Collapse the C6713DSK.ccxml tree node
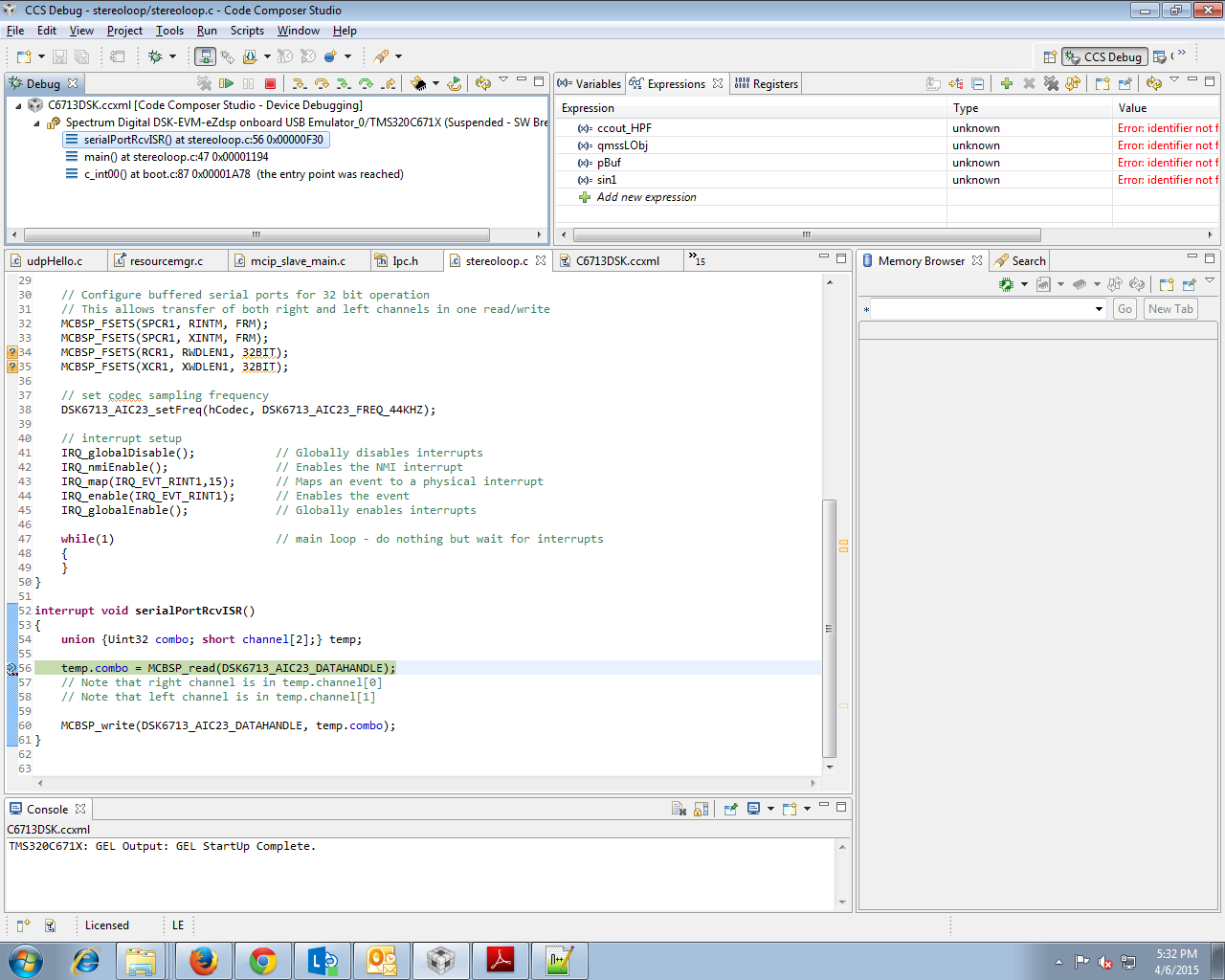1225x980 pixels. click(x=18, y=105)
